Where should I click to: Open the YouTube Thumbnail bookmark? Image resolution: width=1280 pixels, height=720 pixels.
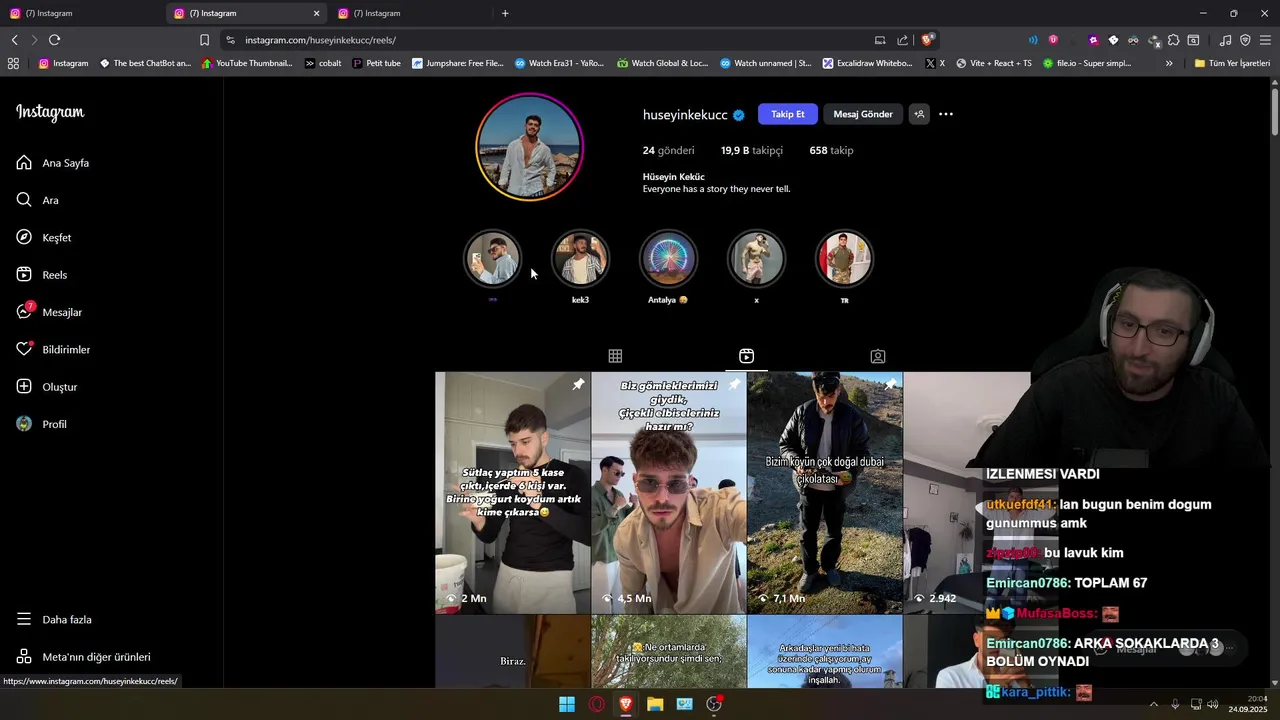[247, 63]
